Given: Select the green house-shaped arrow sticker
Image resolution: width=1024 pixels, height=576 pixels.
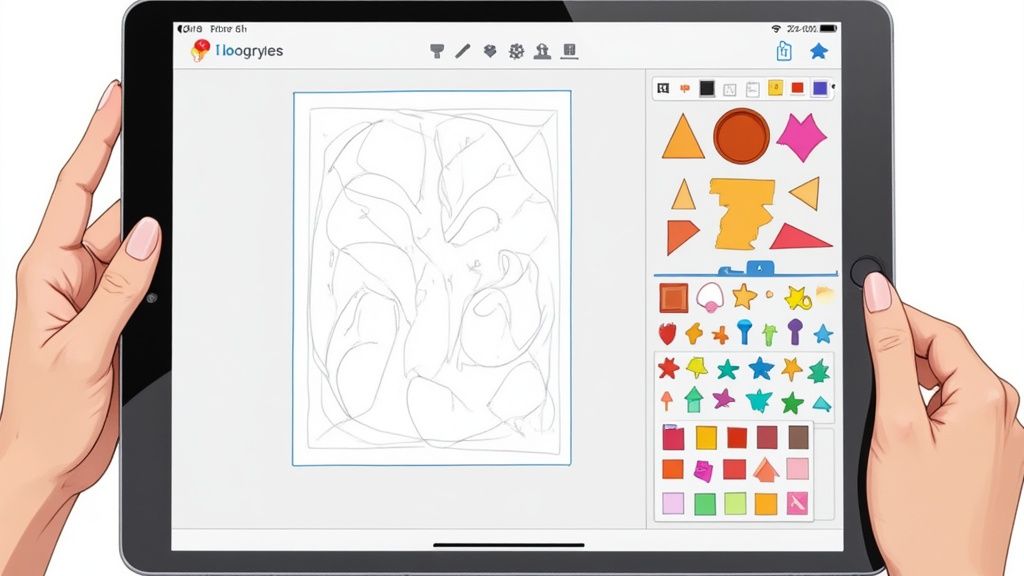Looking at the screenshot, I should (x=694, y=399).
